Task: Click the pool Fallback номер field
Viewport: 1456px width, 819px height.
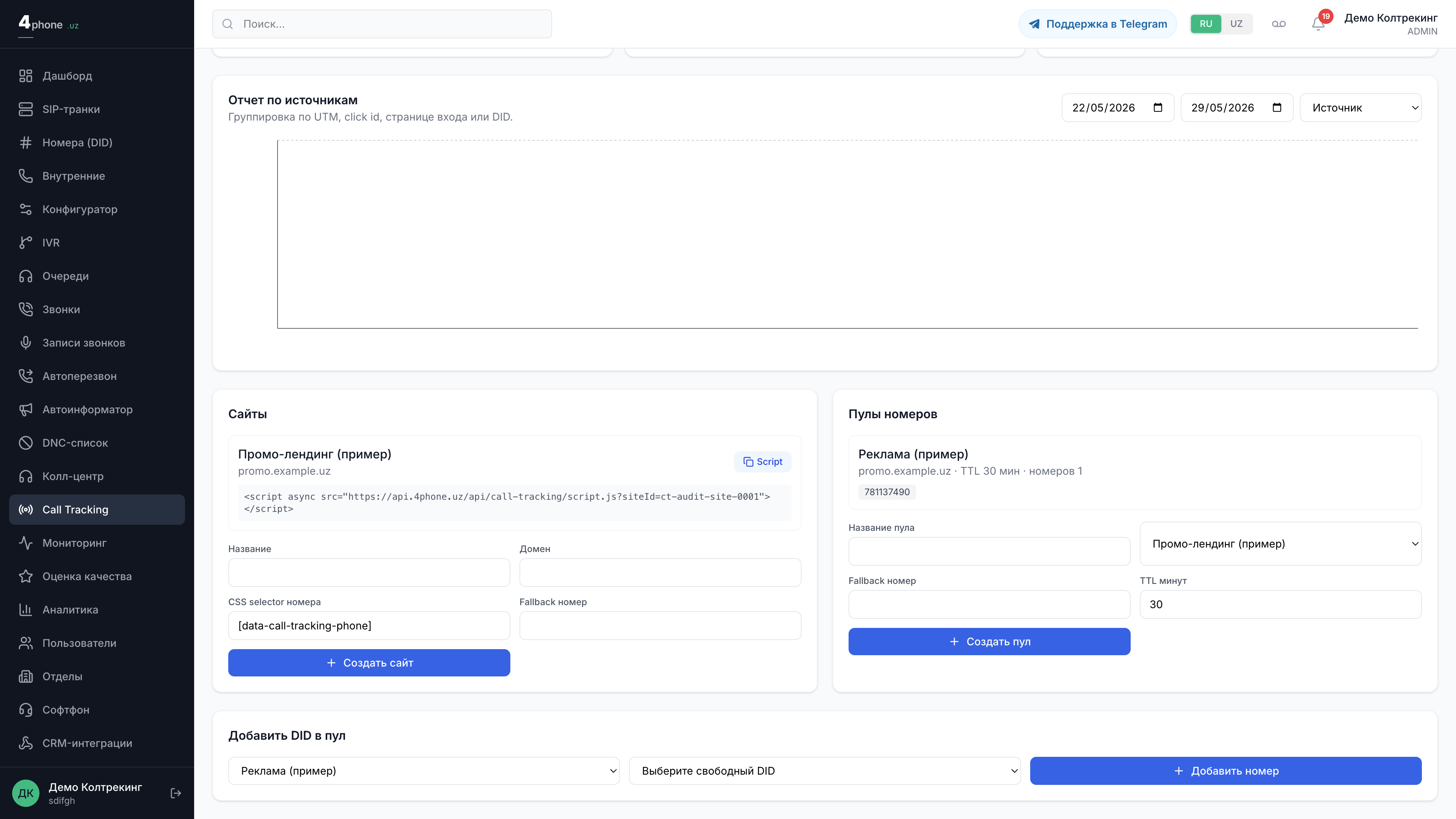Action: (989, 604)
